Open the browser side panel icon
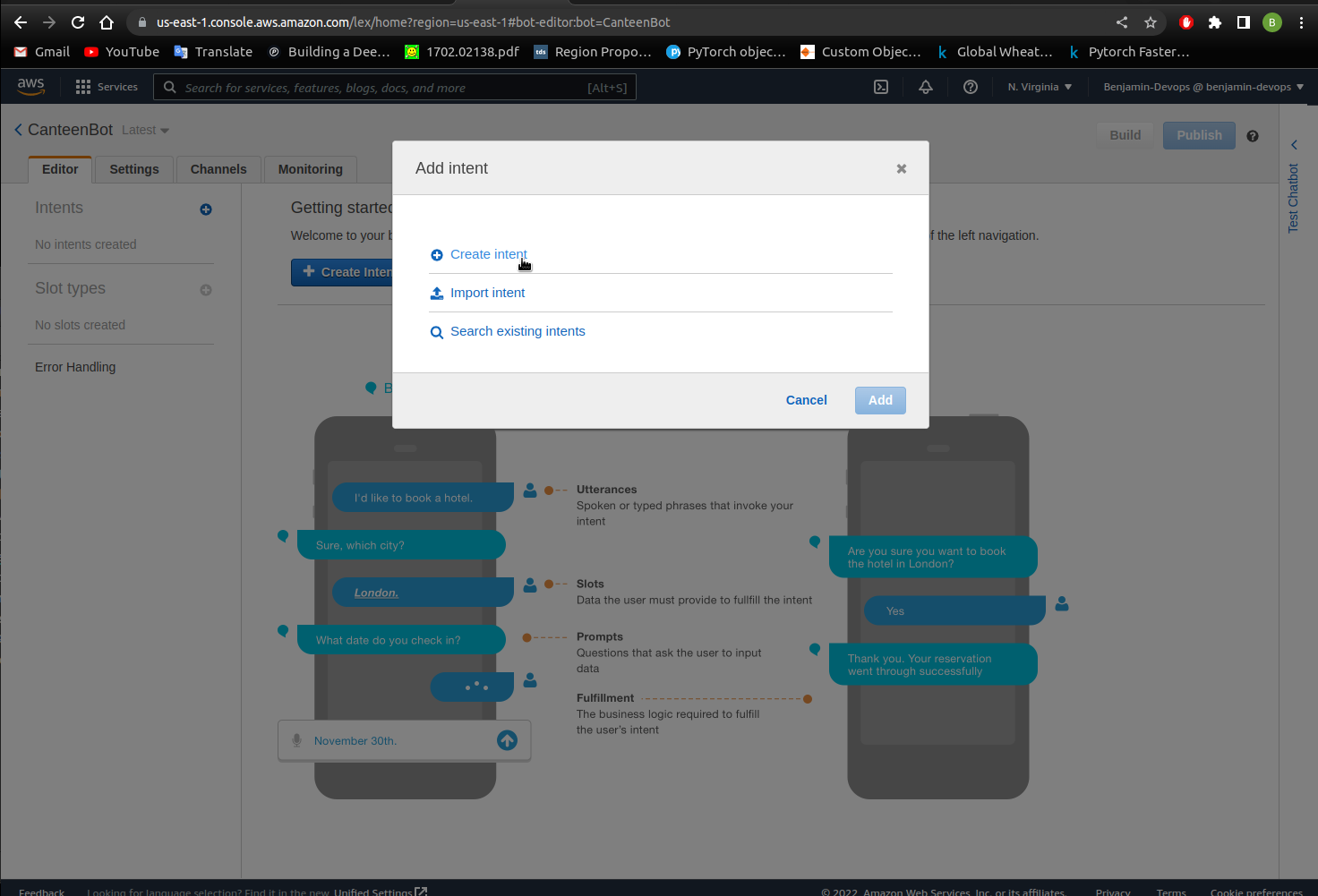The height and width of the screenshot is (896, 1318). (1244, 22)
